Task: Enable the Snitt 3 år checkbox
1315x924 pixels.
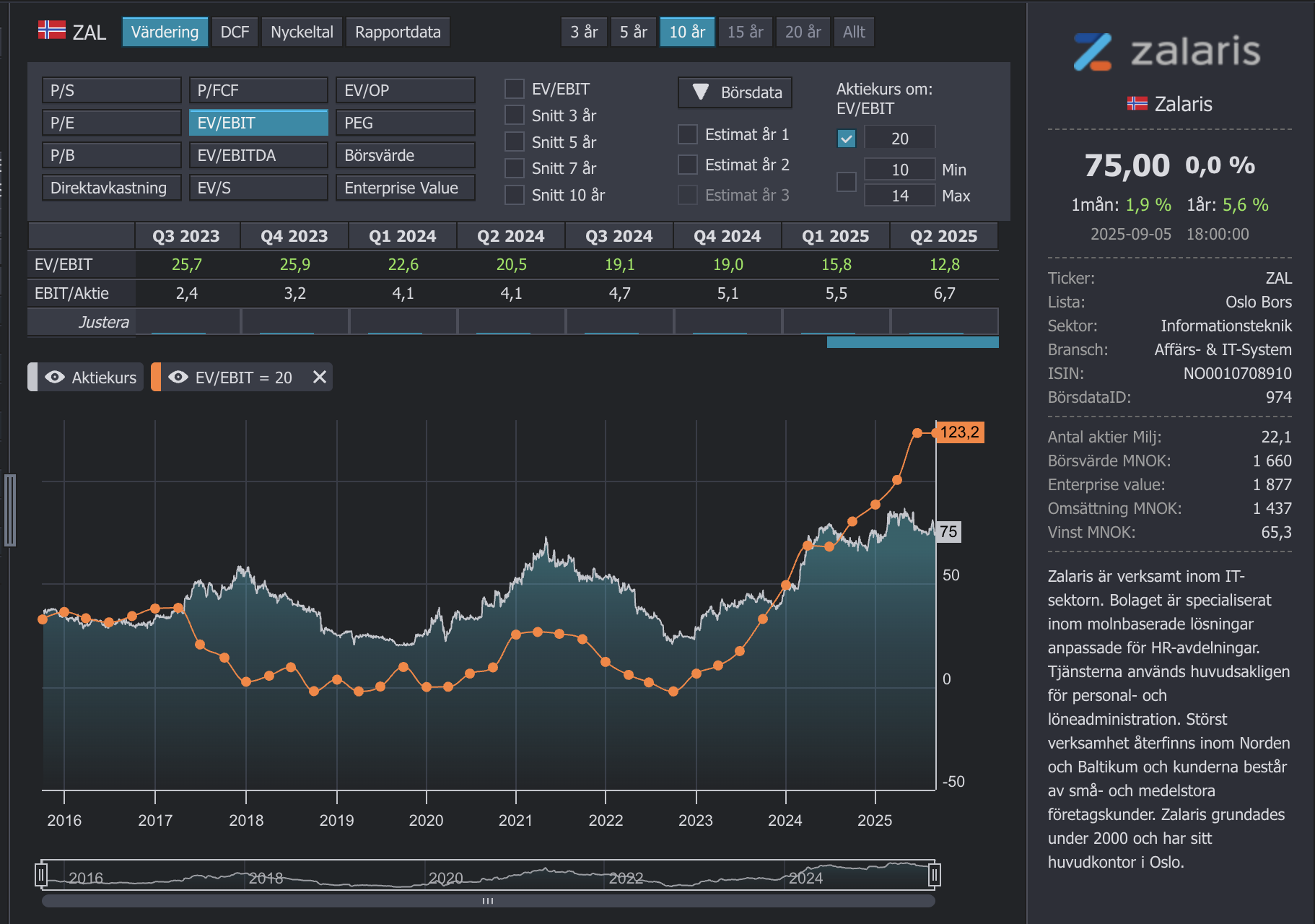Action: pos(514,115)
